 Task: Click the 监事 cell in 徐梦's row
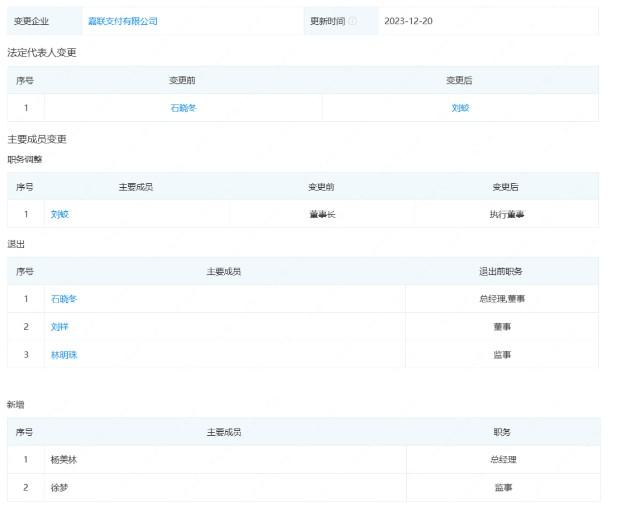(x=502, y=488)
